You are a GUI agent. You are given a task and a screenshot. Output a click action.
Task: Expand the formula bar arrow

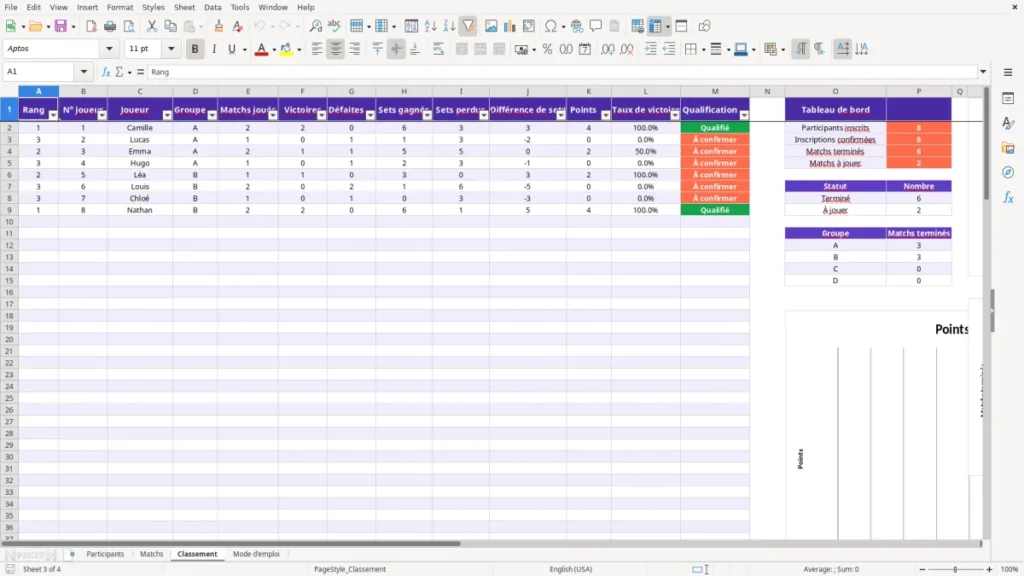pyautogui.click(x=983, y=72)
